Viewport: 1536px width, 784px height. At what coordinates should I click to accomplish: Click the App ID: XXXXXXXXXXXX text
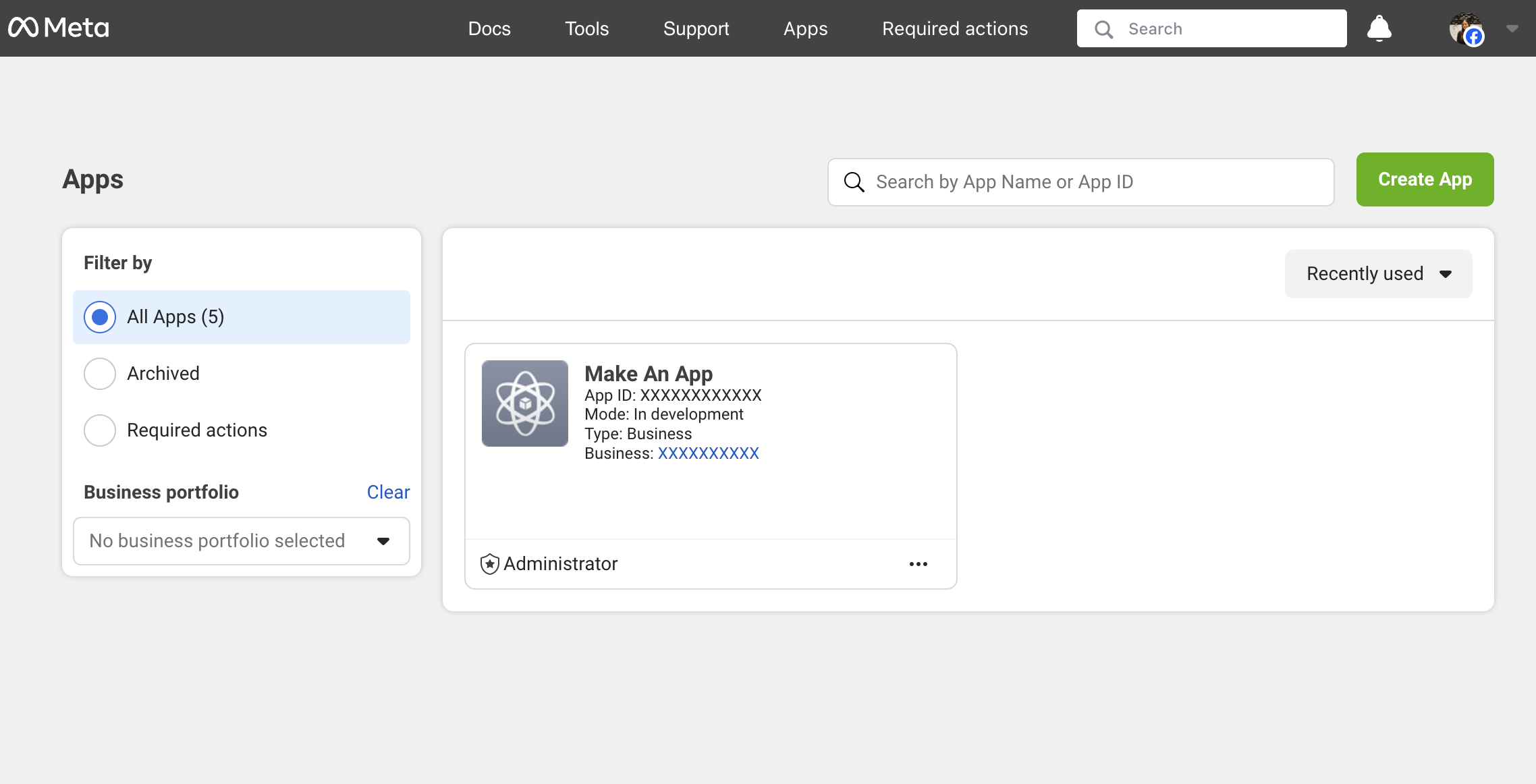point(673,395)
